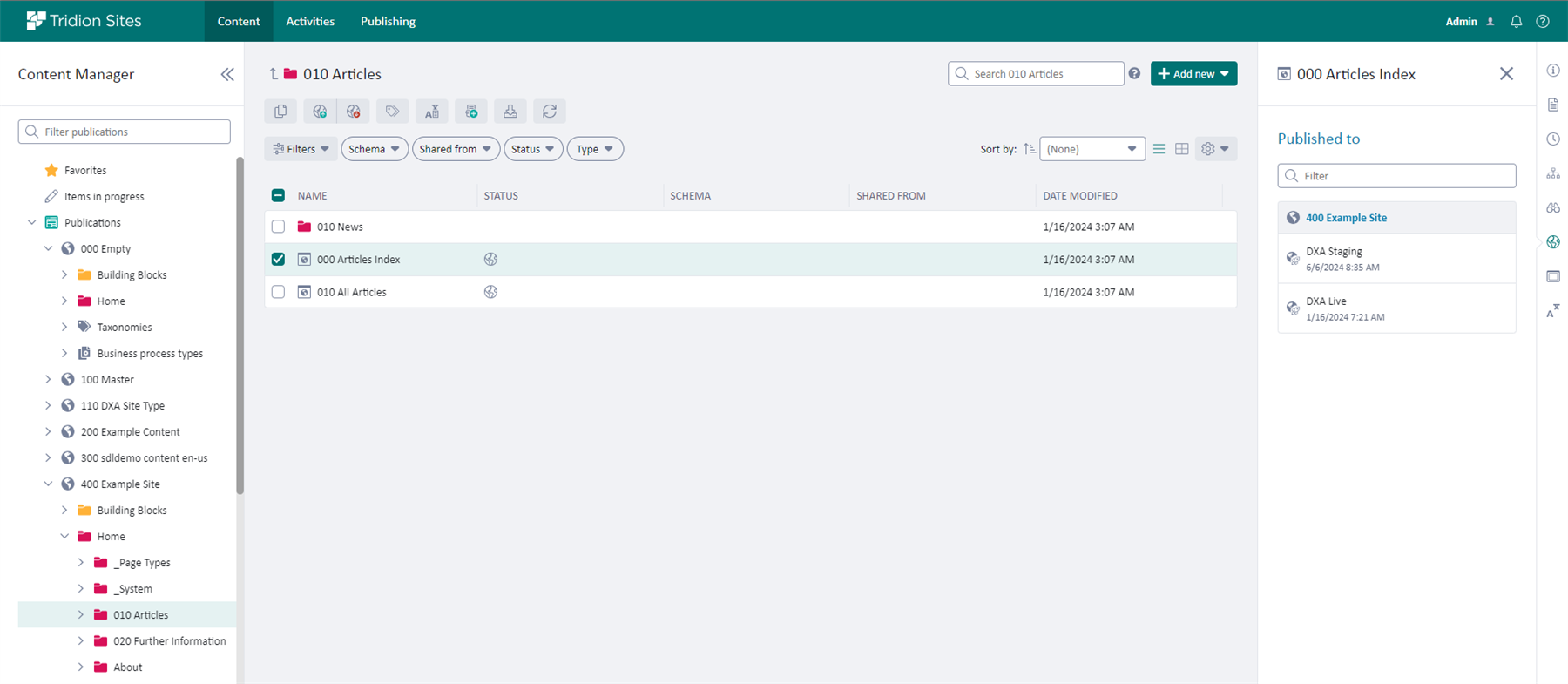Image resolution: width=1568 pixels, height=684 pixels.
Task: Open the 010 All Articles page row
Action: pos(750,292)
